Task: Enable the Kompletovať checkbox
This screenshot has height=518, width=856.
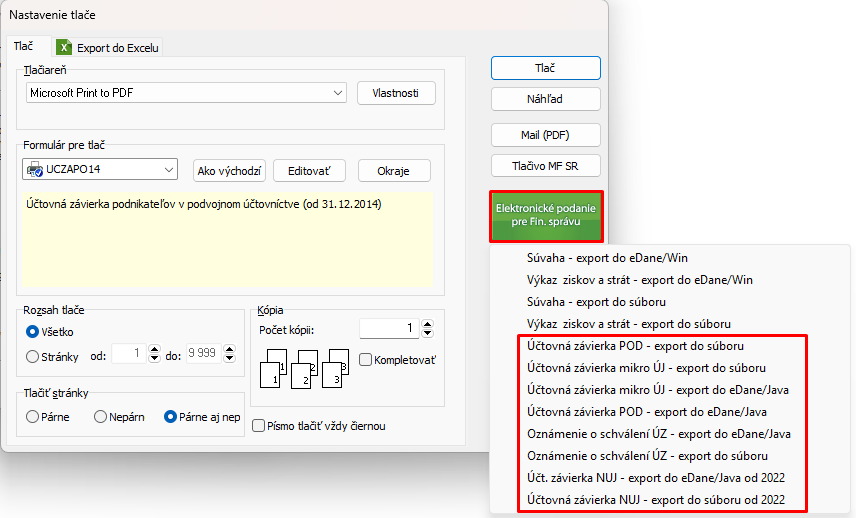Action: [366, 359]
